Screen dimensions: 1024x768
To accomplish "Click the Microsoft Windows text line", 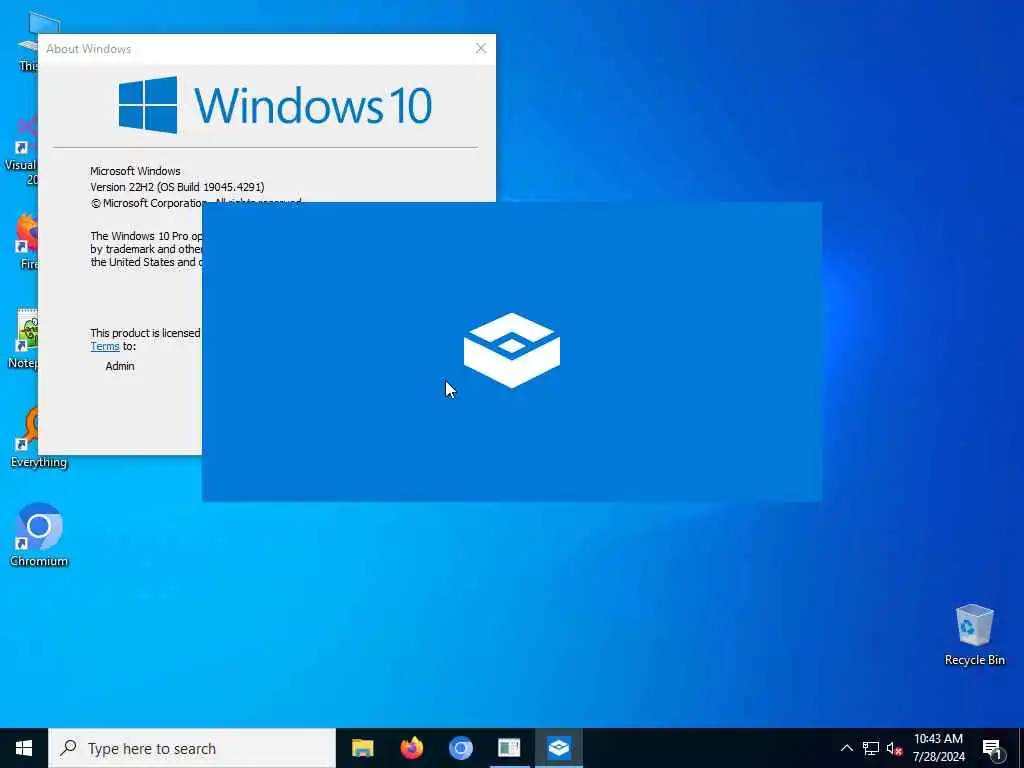I will tap(135, 171).
